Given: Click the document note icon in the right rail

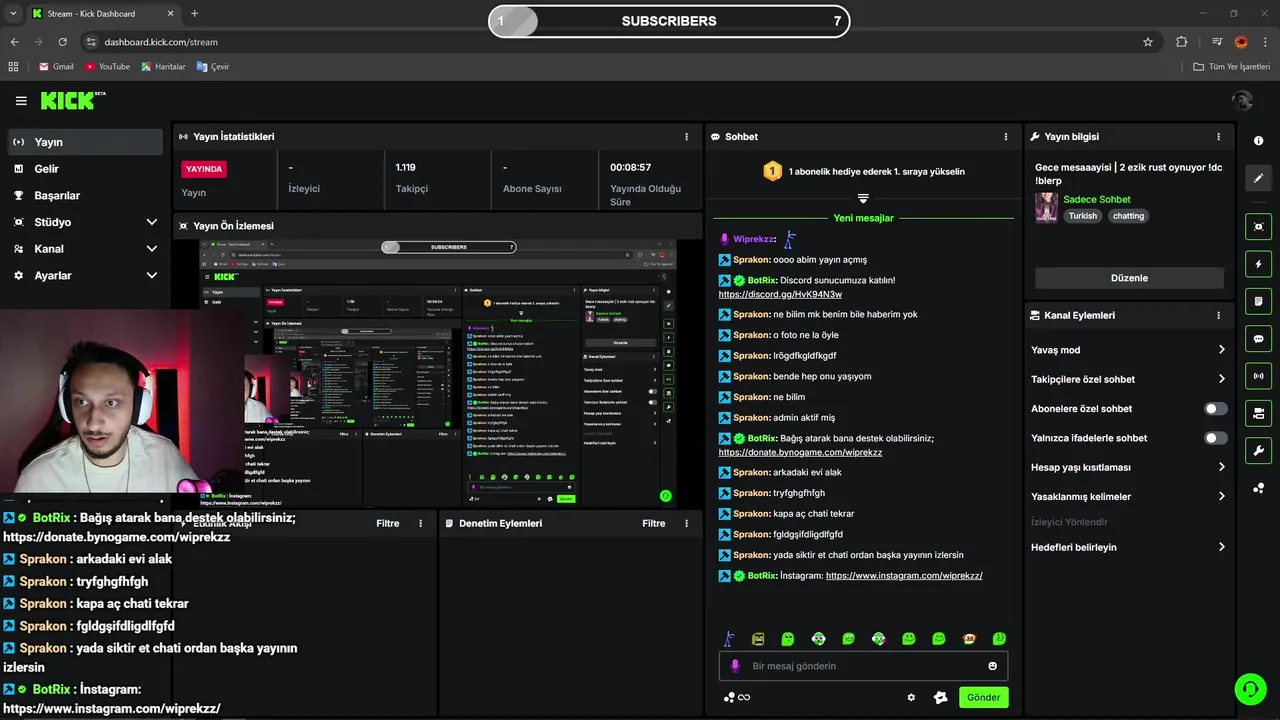Looking at the screenshot, I should pos(1258,301).
